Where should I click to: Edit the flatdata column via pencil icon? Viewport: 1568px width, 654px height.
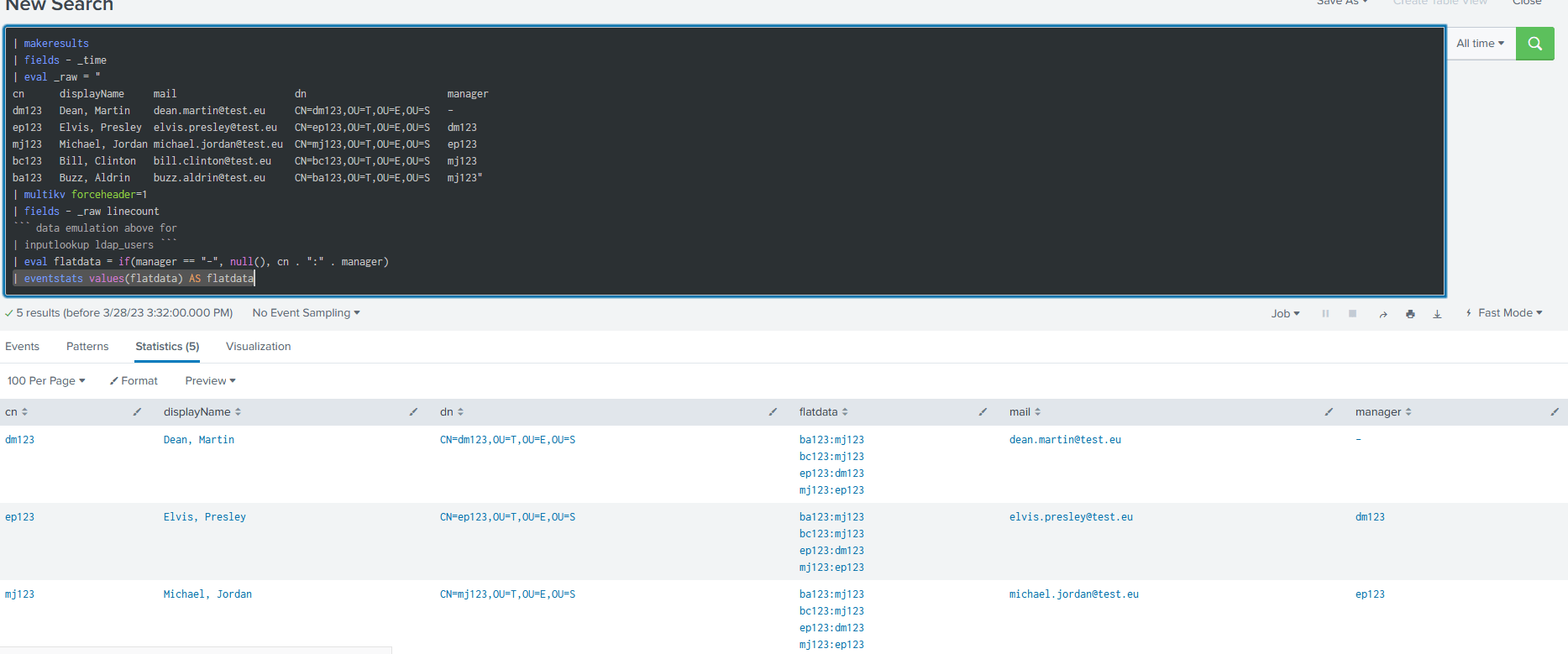click(x=983, y=412)
